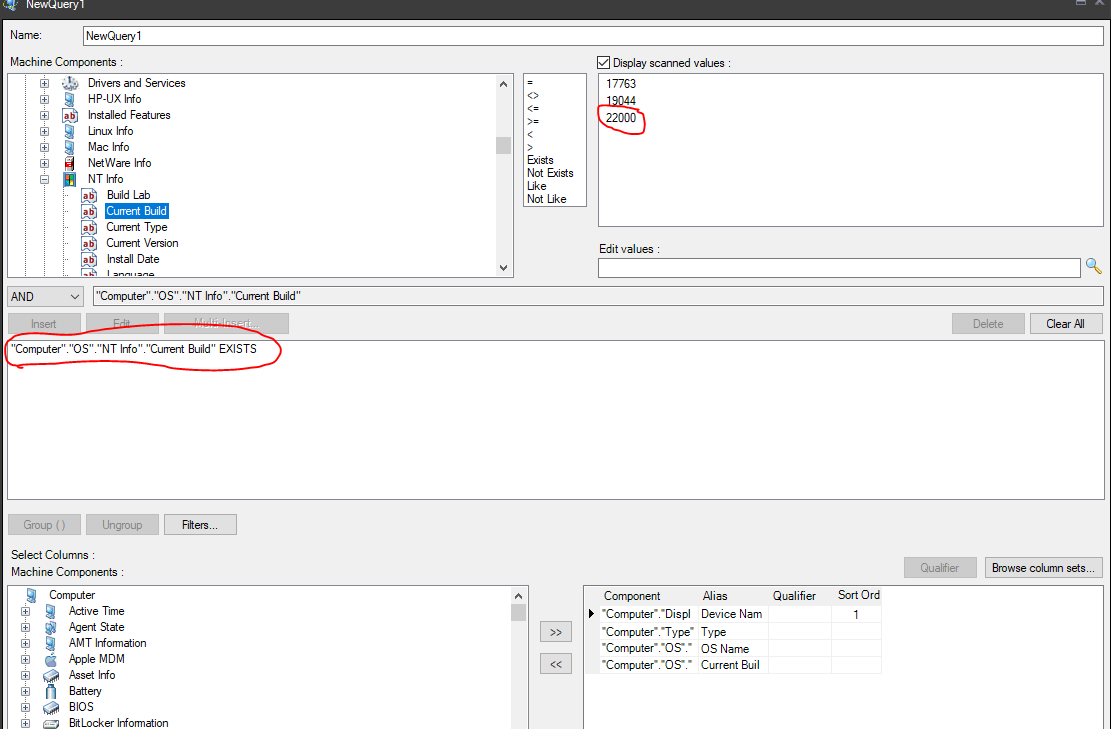
Task: Expand the Installed Features node
Action: (44, 115)
